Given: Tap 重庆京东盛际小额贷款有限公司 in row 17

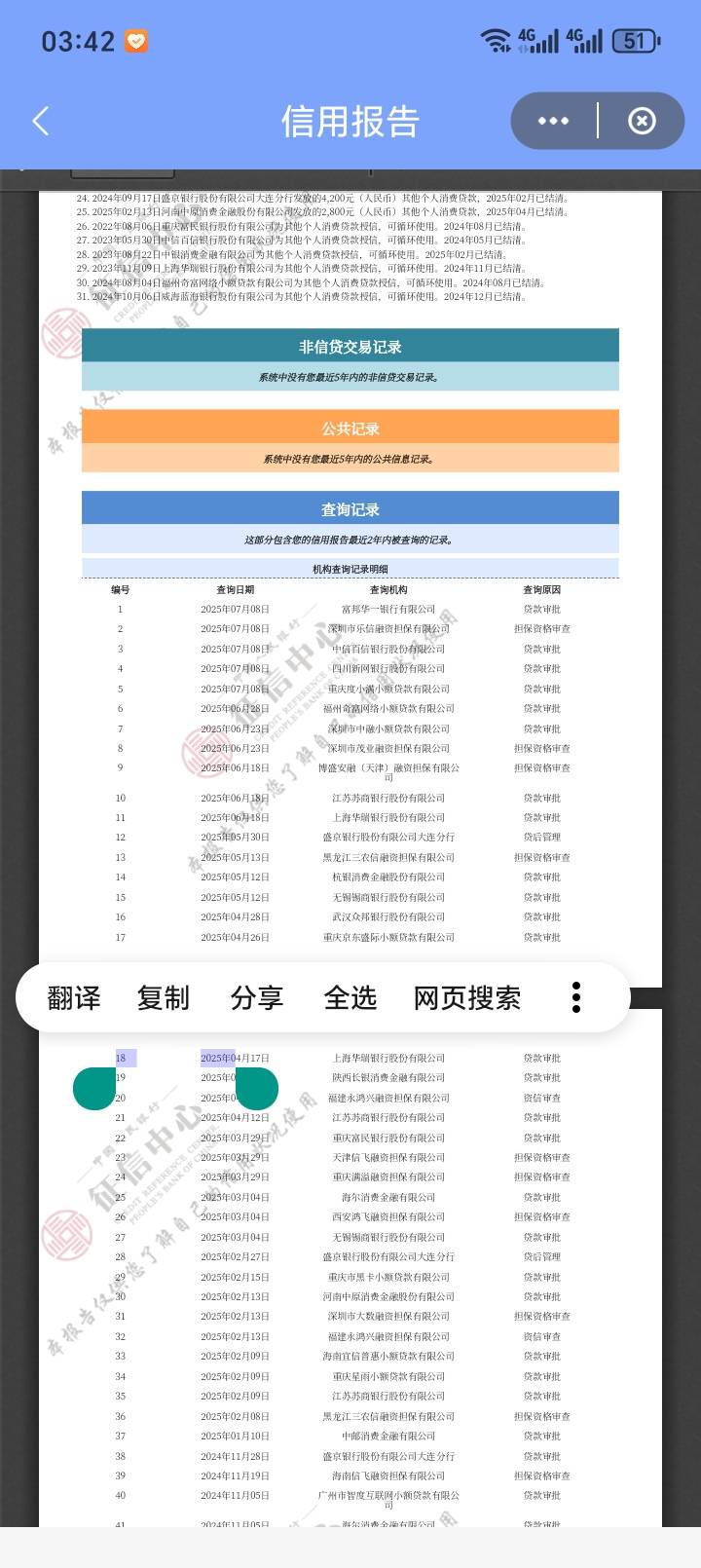Looking at the screenshot, I should point(388,938).
